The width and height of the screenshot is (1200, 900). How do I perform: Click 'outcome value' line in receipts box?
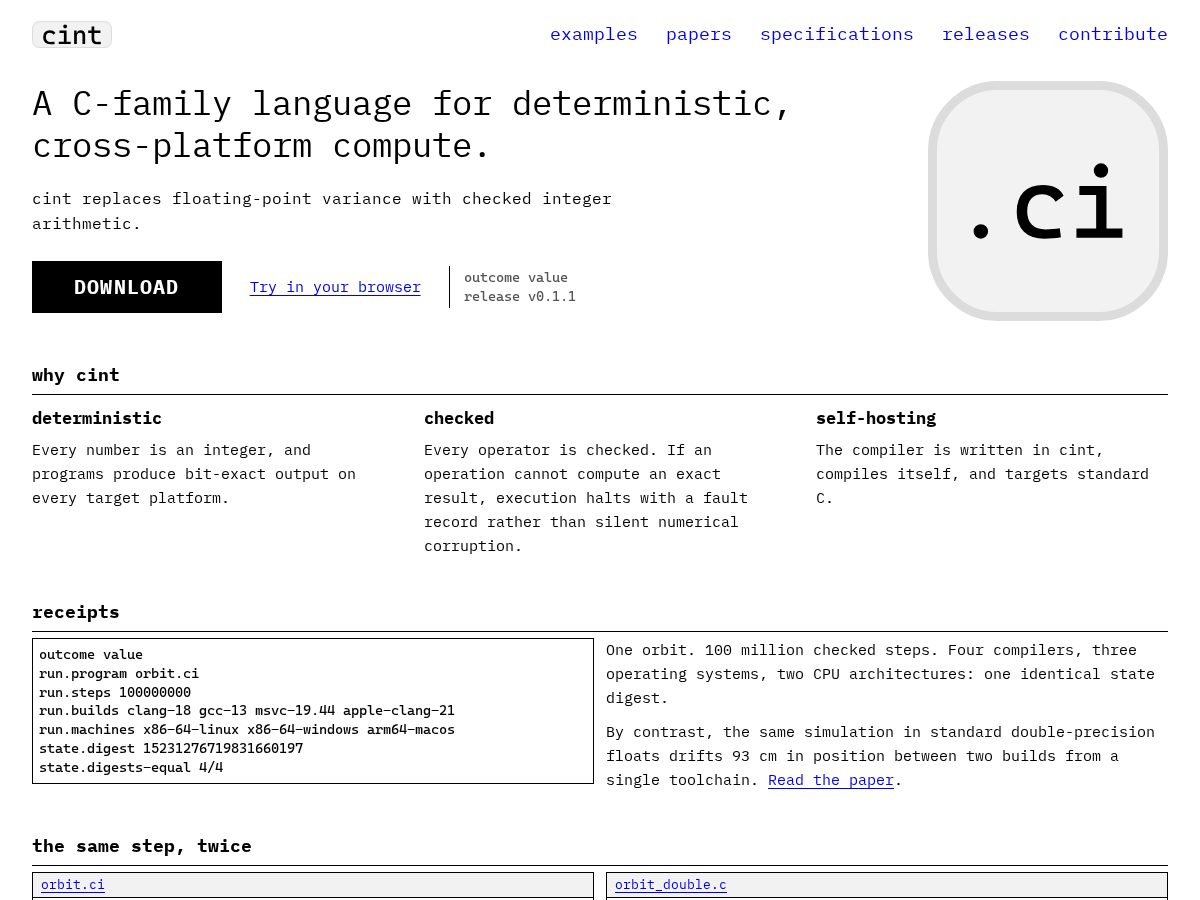(91, 655)
